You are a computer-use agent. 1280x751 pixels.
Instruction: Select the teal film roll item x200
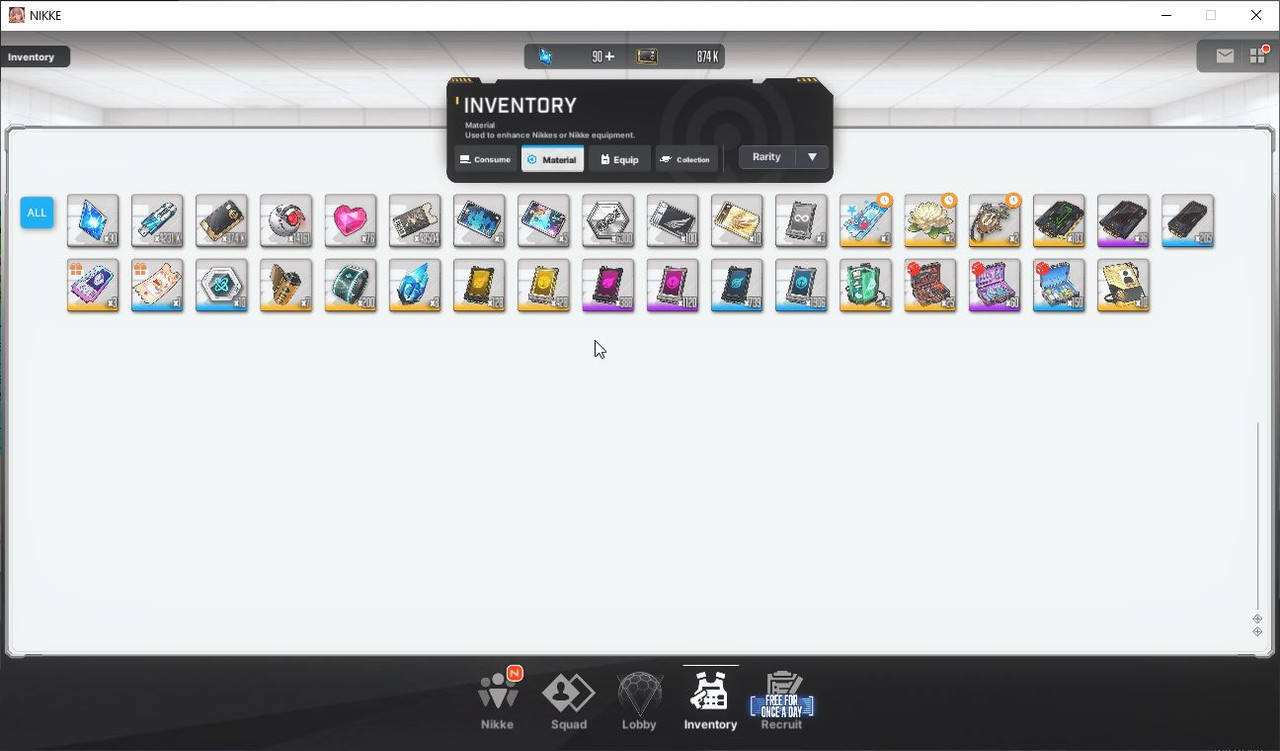[x=350, y=285]
